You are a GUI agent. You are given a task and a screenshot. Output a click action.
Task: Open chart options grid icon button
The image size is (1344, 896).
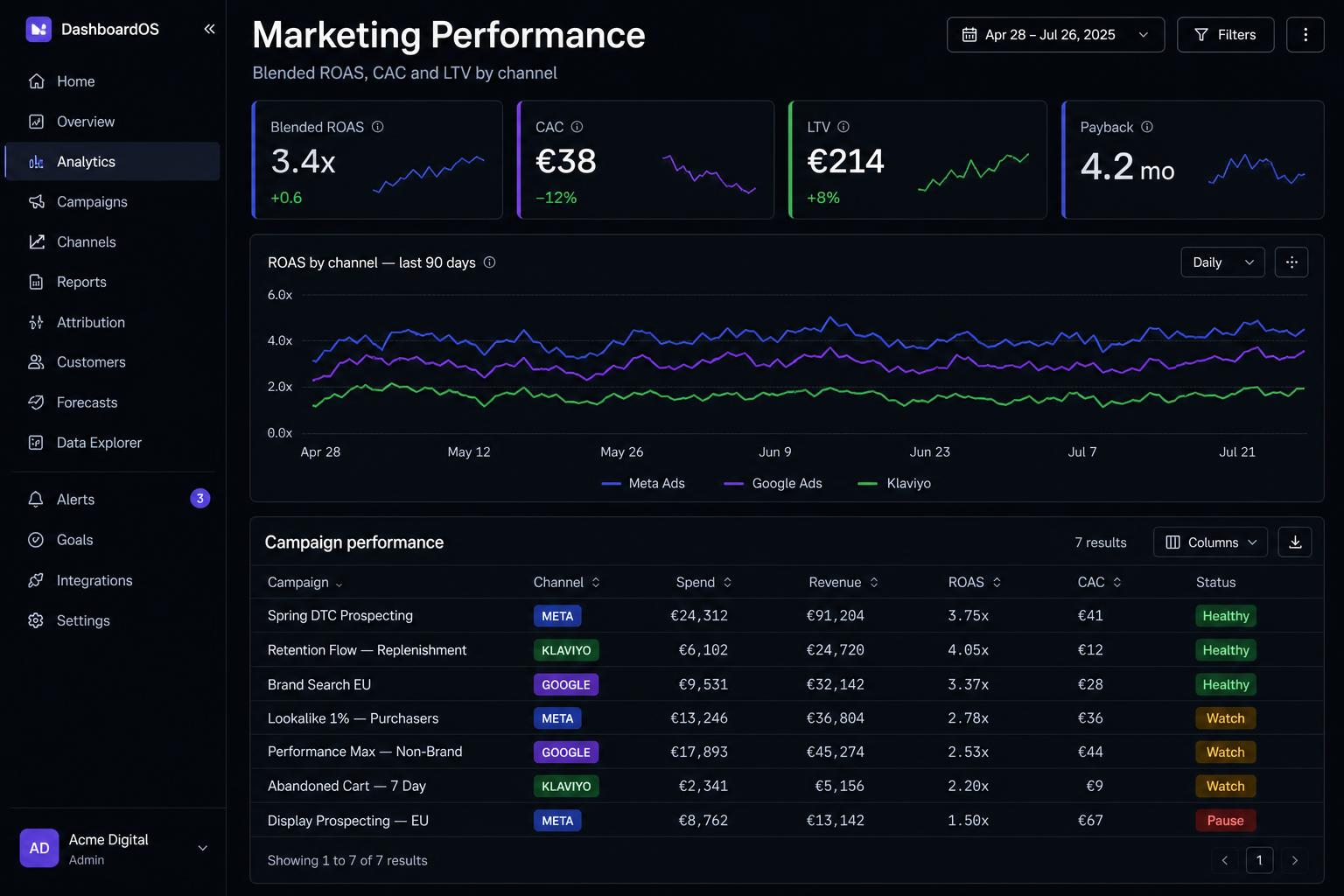[1291, 262]
